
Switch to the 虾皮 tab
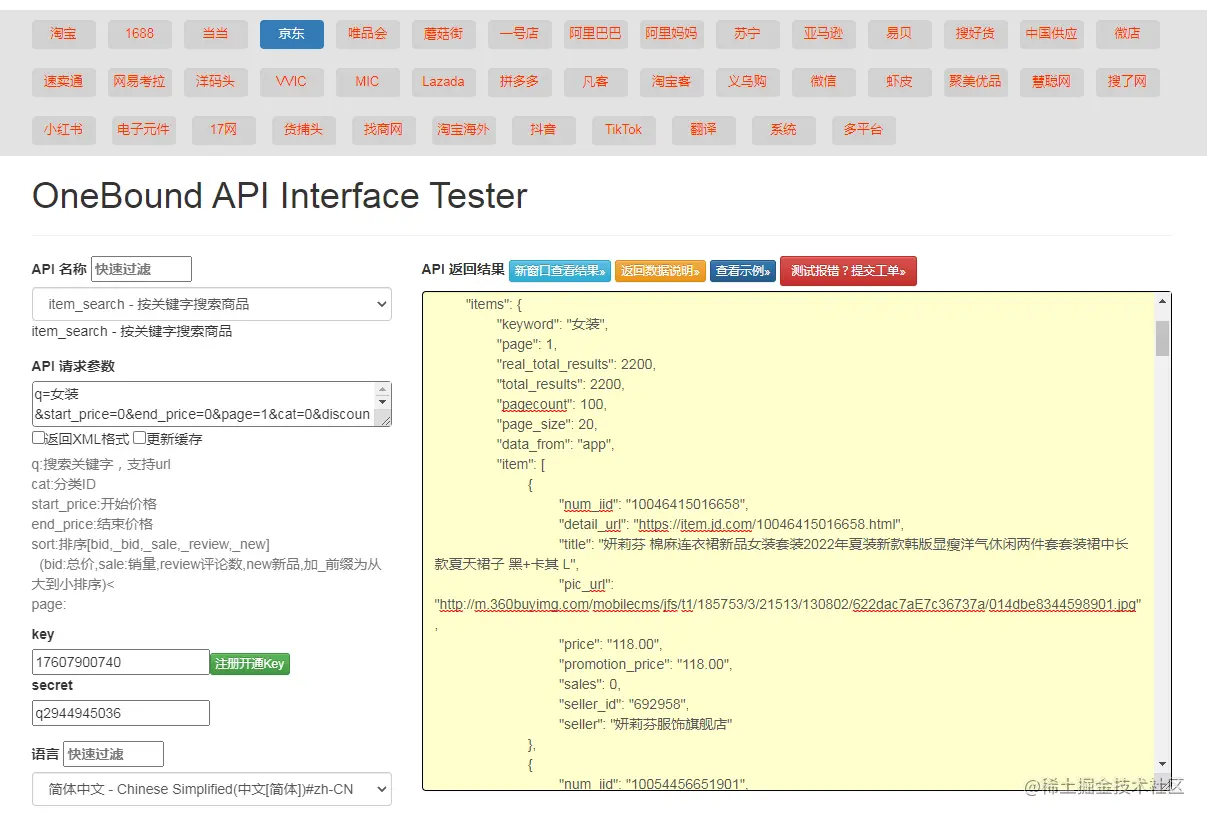(x=900, y=82)
